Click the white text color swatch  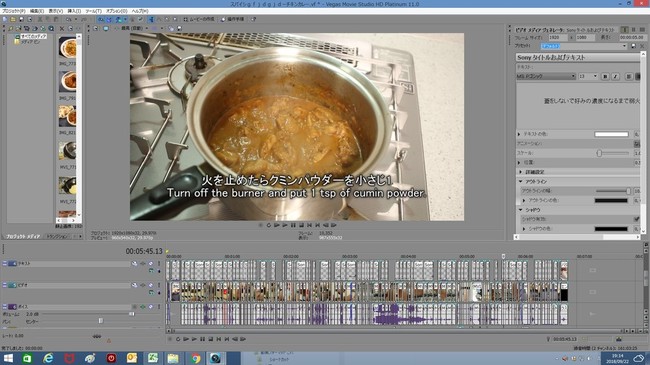(611, 134)
